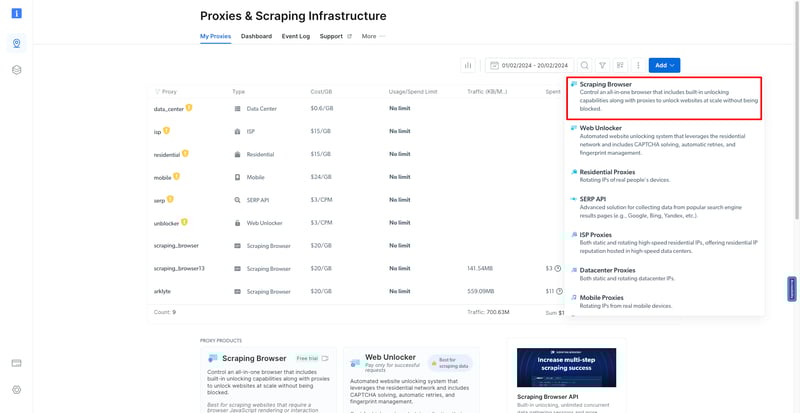Expand the More tab menu
The height and width of the screenshot is (413, 800).
(373, 36)
